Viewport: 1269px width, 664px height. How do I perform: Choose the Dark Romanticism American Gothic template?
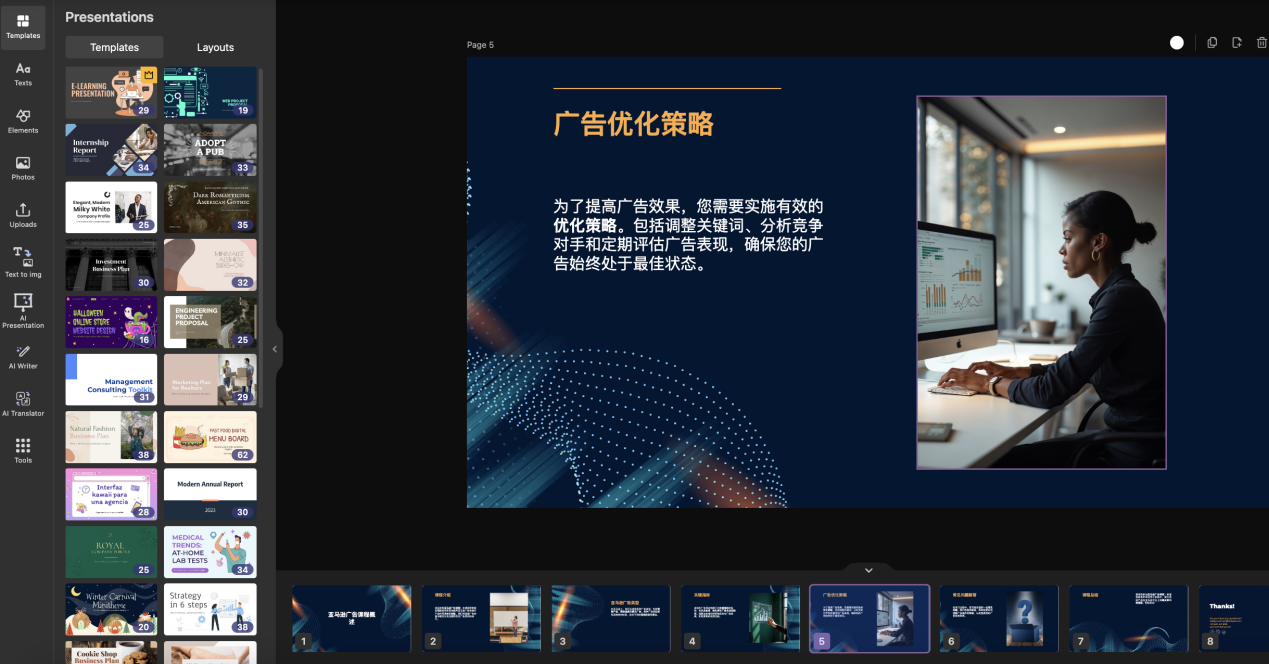tap(210, 207)
